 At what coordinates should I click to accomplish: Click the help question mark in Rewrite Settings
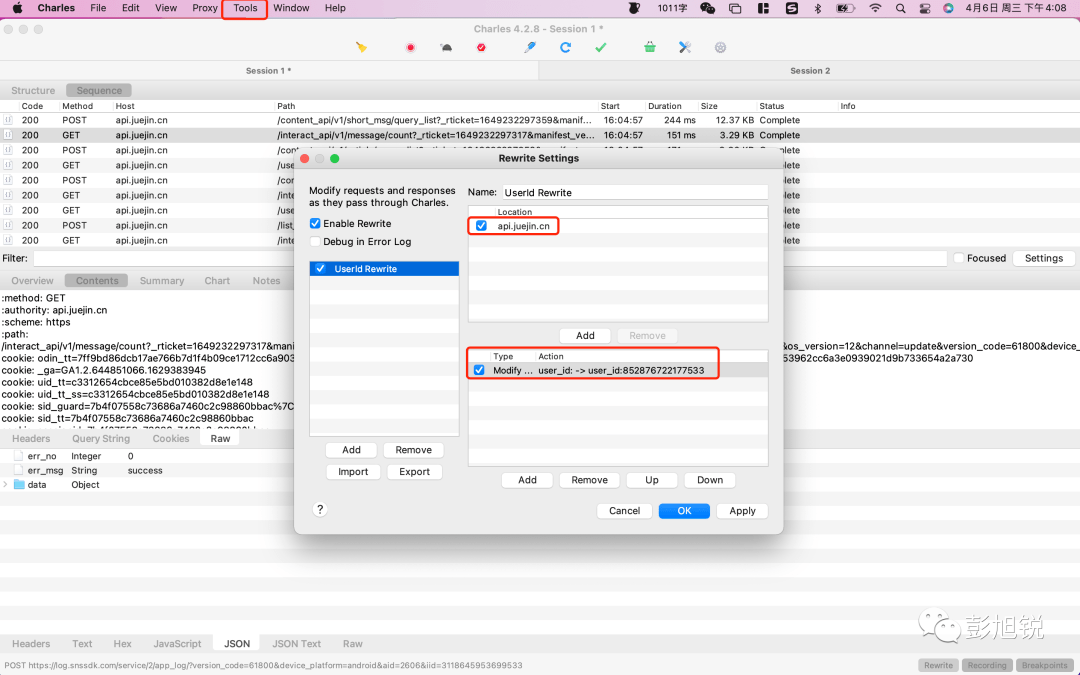coord(320,510)
